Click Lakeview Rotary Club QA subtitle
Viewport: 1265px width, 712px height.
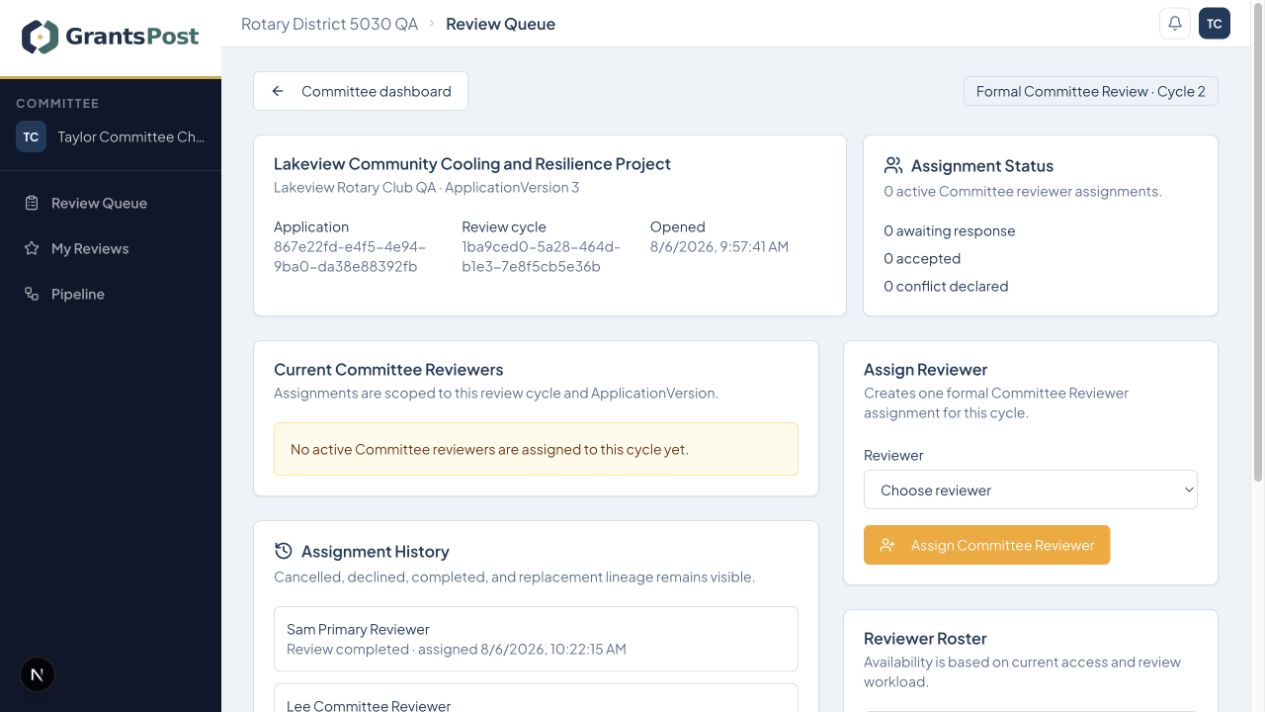point(426,188)
